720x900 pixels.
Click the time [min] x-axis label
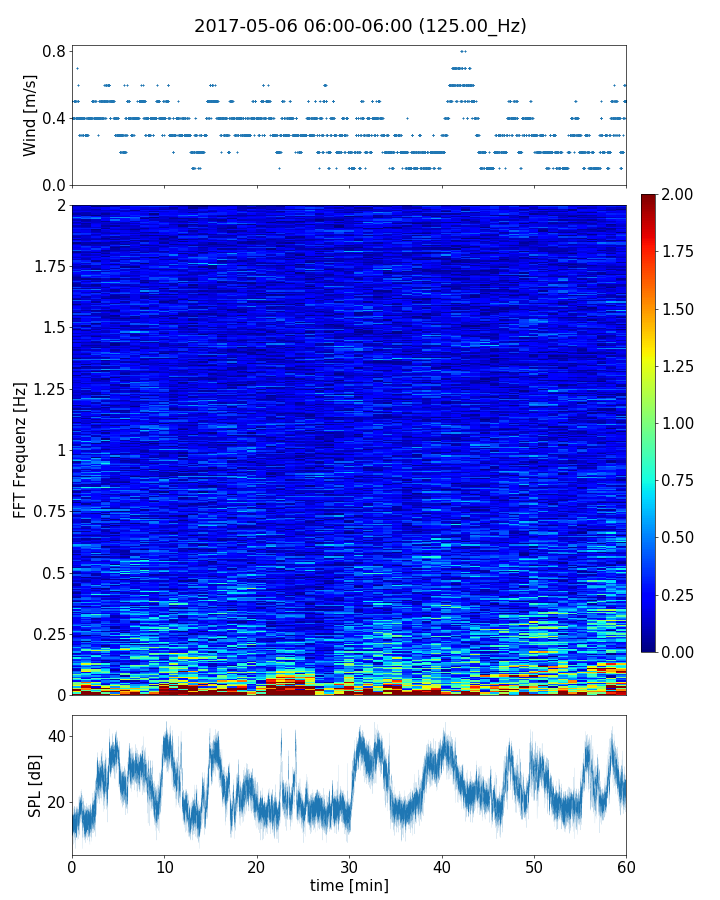[x=349, y=885]
